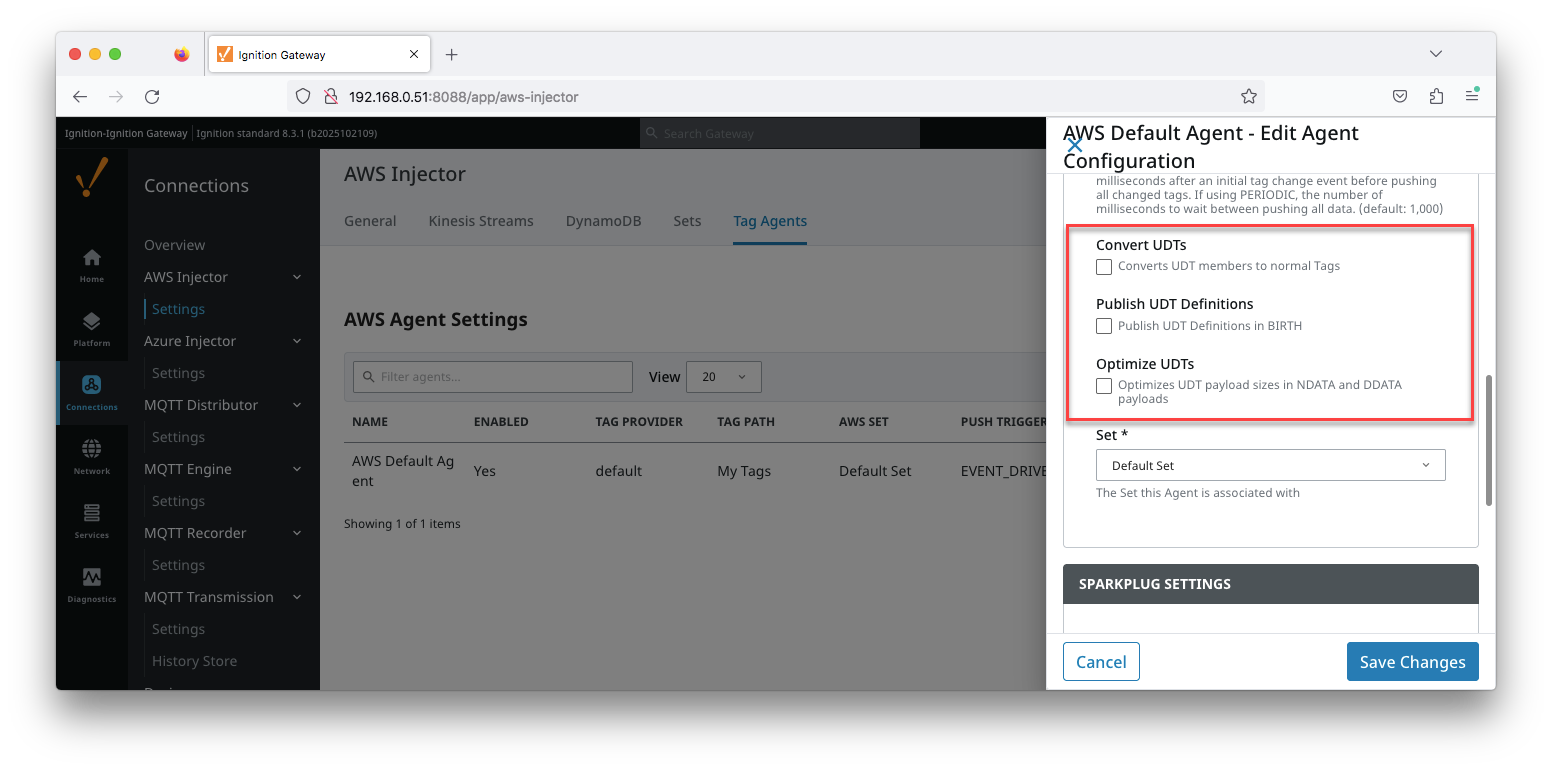Viewport: 1552px width, 770px height.
Task: Select the Network globe icon
Action: [91, 456]
